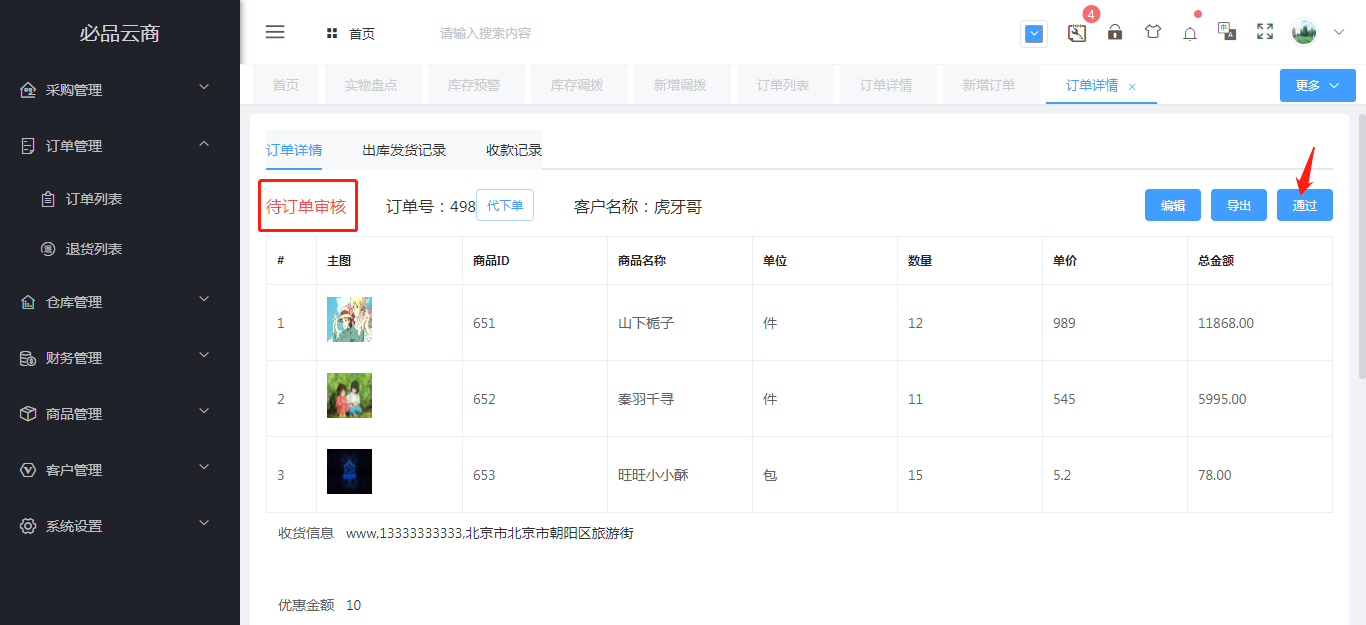Expand the 仓库管理 menu chevron
The width and height of the screenshot is (1366, 625).
pos(204,300)
